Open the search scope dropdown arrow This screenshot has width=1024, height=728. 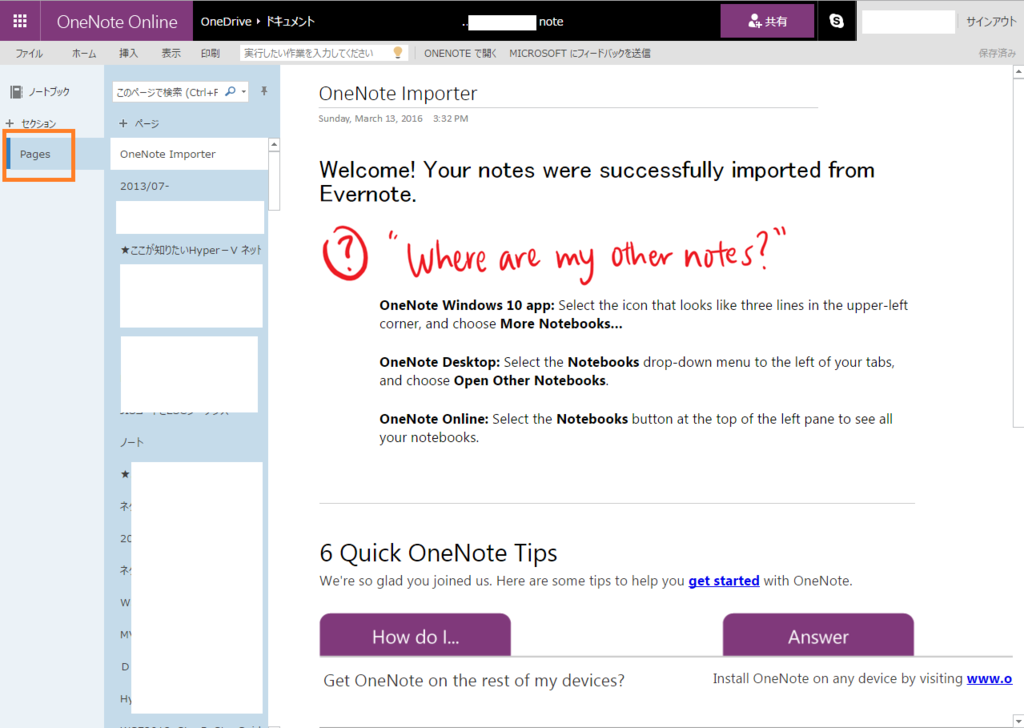[x=244, y=92]
